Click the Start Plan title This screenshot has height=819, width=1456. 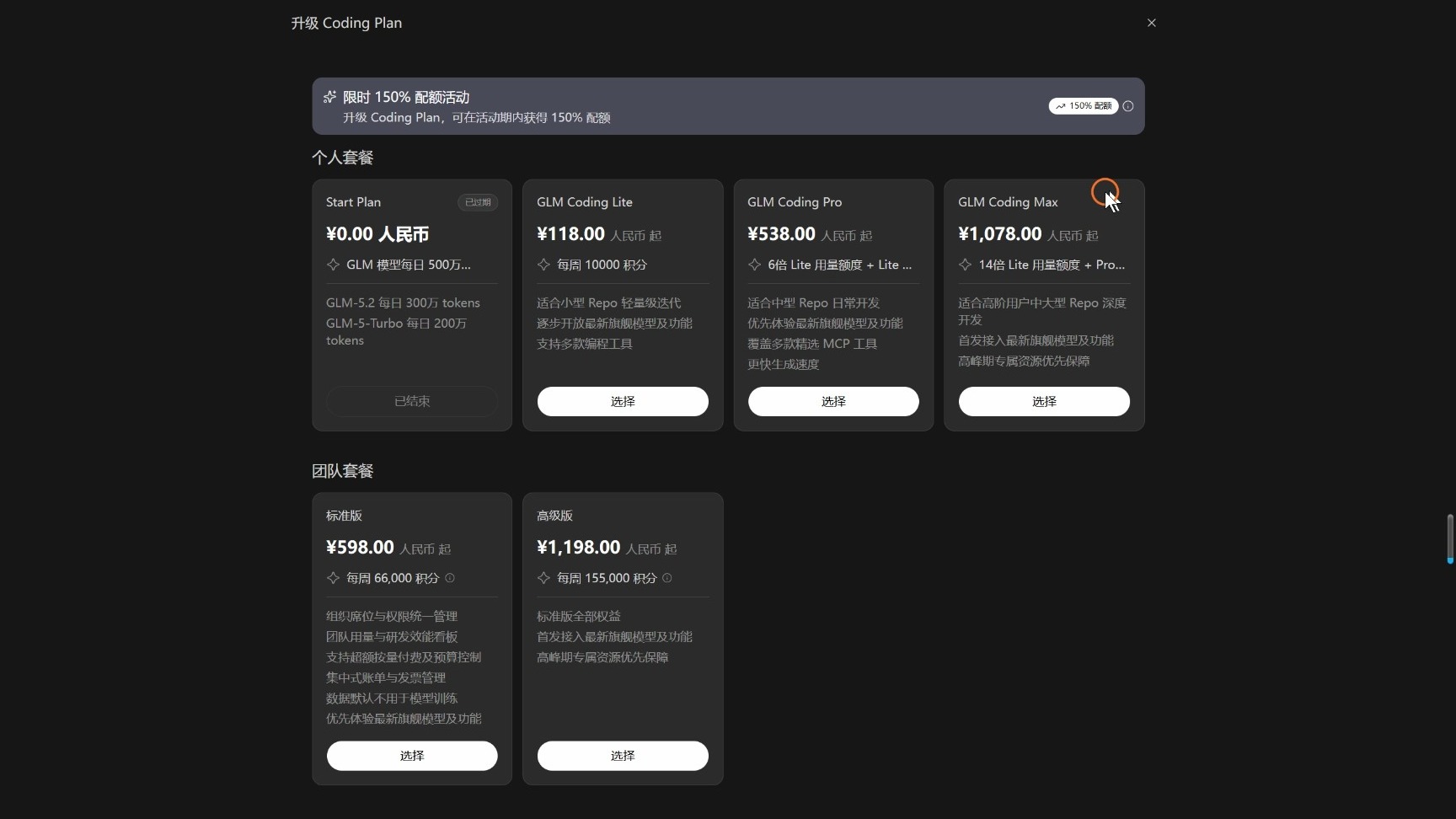click(353, 202)
